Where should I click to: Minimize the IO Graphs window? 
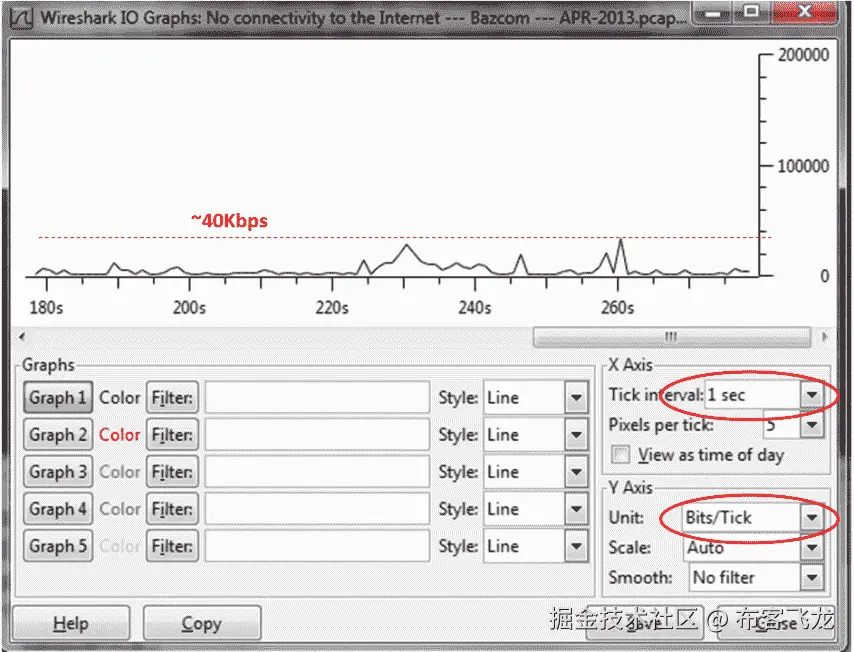713,12
